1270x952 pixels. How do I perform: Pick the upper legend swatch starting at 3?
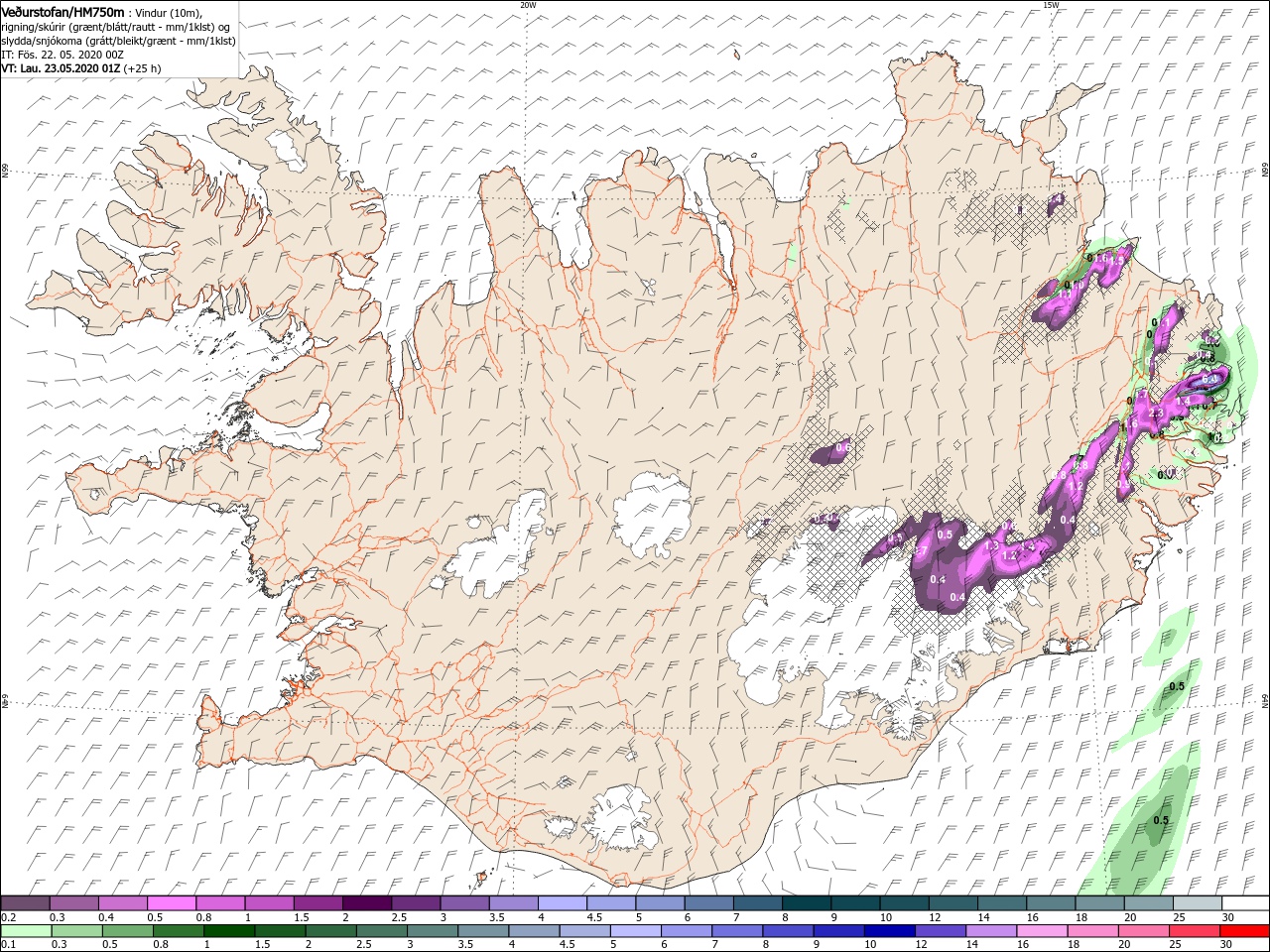464,903
